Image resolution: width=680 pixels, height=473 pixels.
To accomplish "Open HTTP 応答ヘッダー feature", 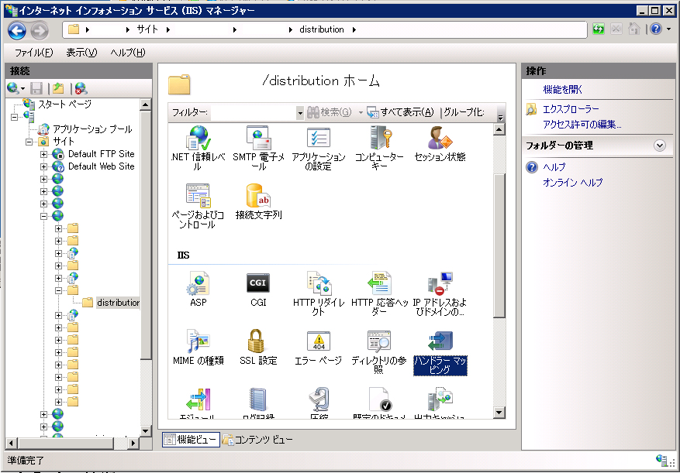I will coord(379,293).
